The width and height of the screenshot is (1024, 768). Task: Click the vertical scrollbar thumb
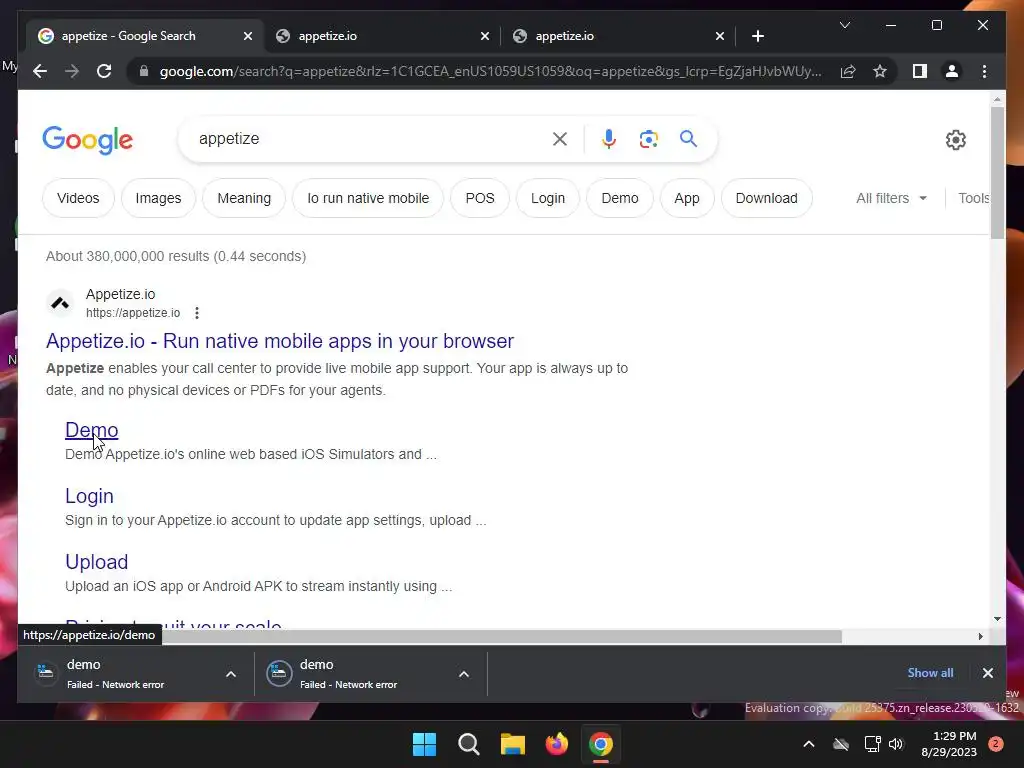pos(997,172)
